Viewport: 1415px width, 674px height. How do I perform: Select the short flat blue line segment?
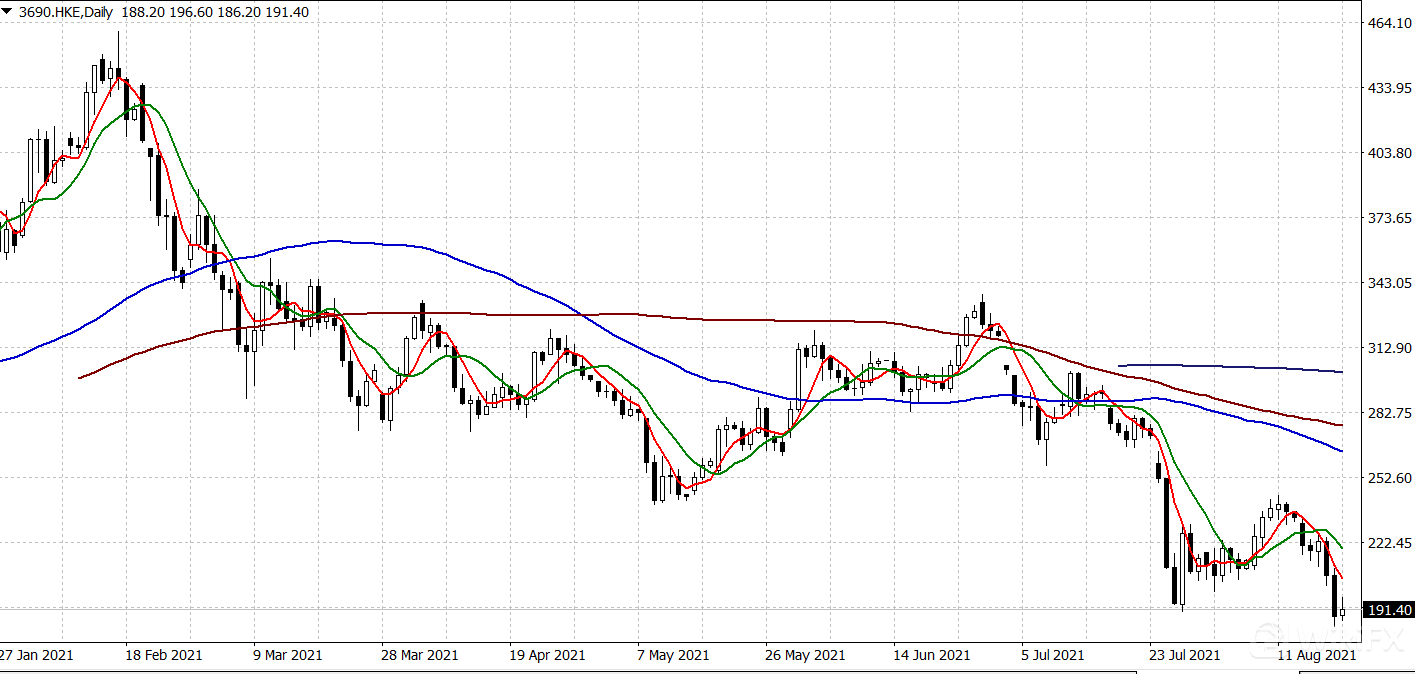pos(1230,368)
